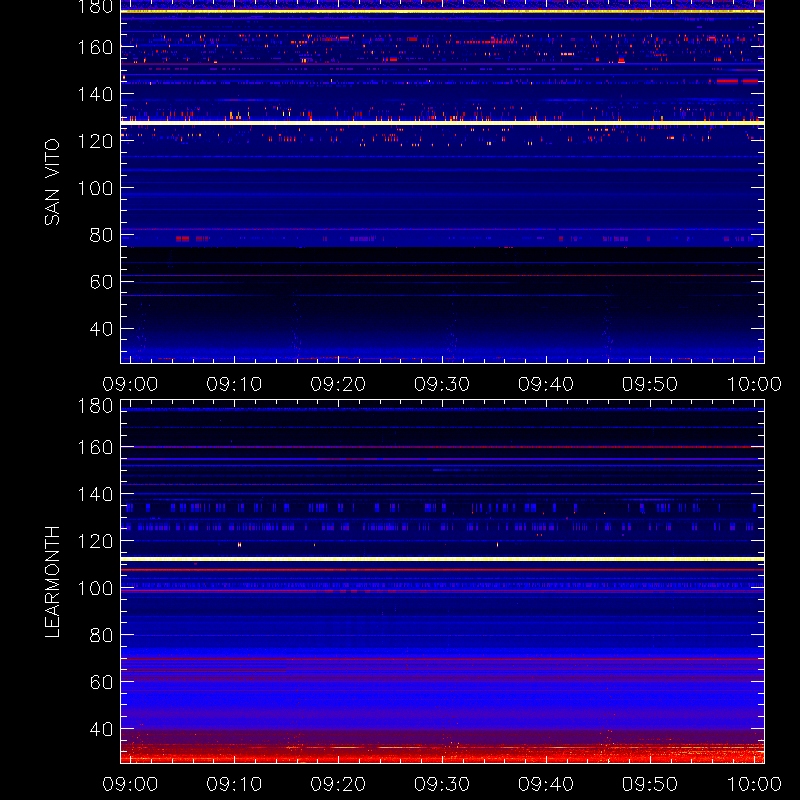Select 160 tick label on Learmonth plot
The height and width of the screenshot is (800, 800).
(x=95, y=447)
